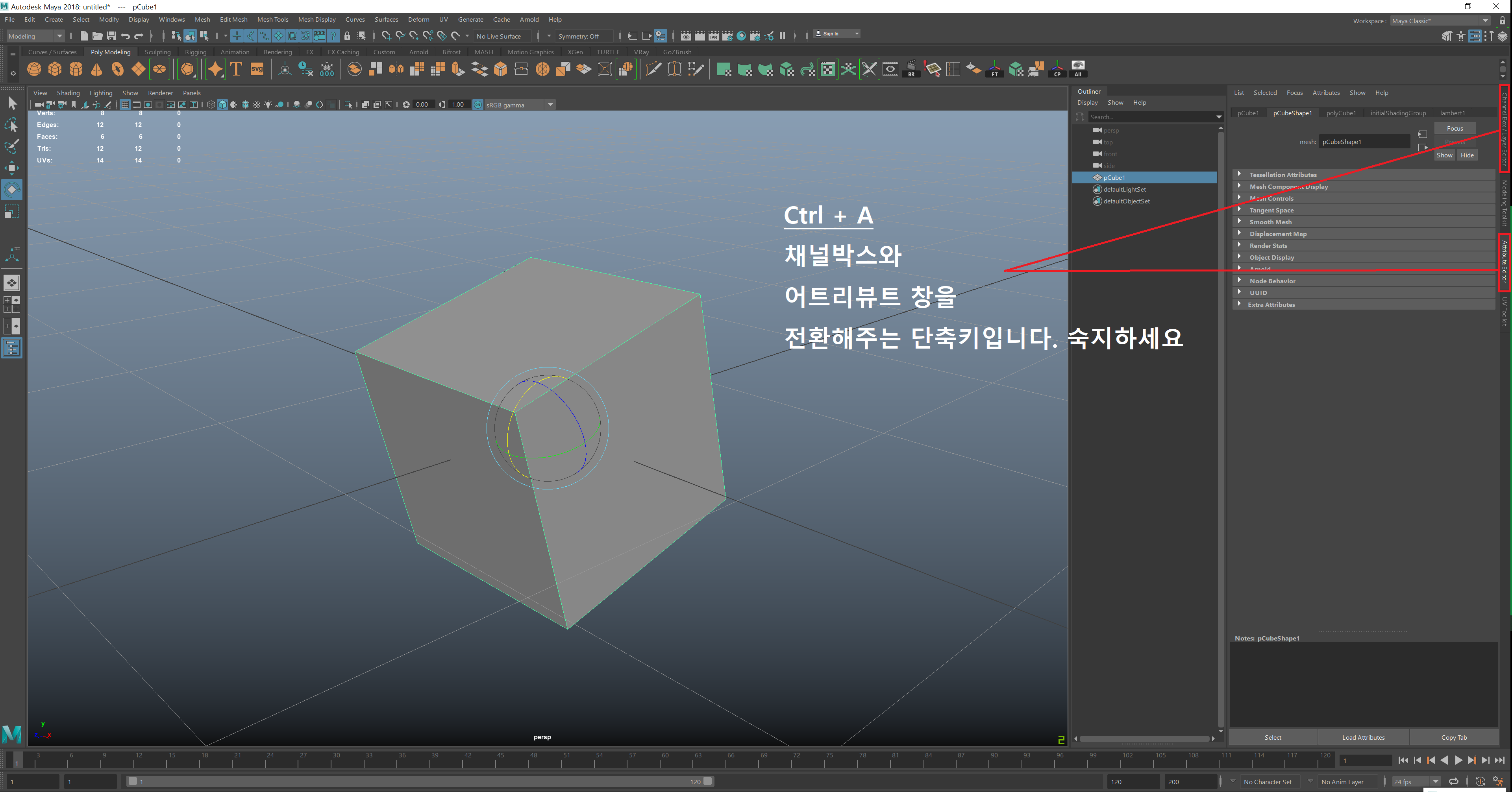Viewport: 1512px width, 792px height.
Task: Click the CP axis shelf icon
Action: (1057, 69)
